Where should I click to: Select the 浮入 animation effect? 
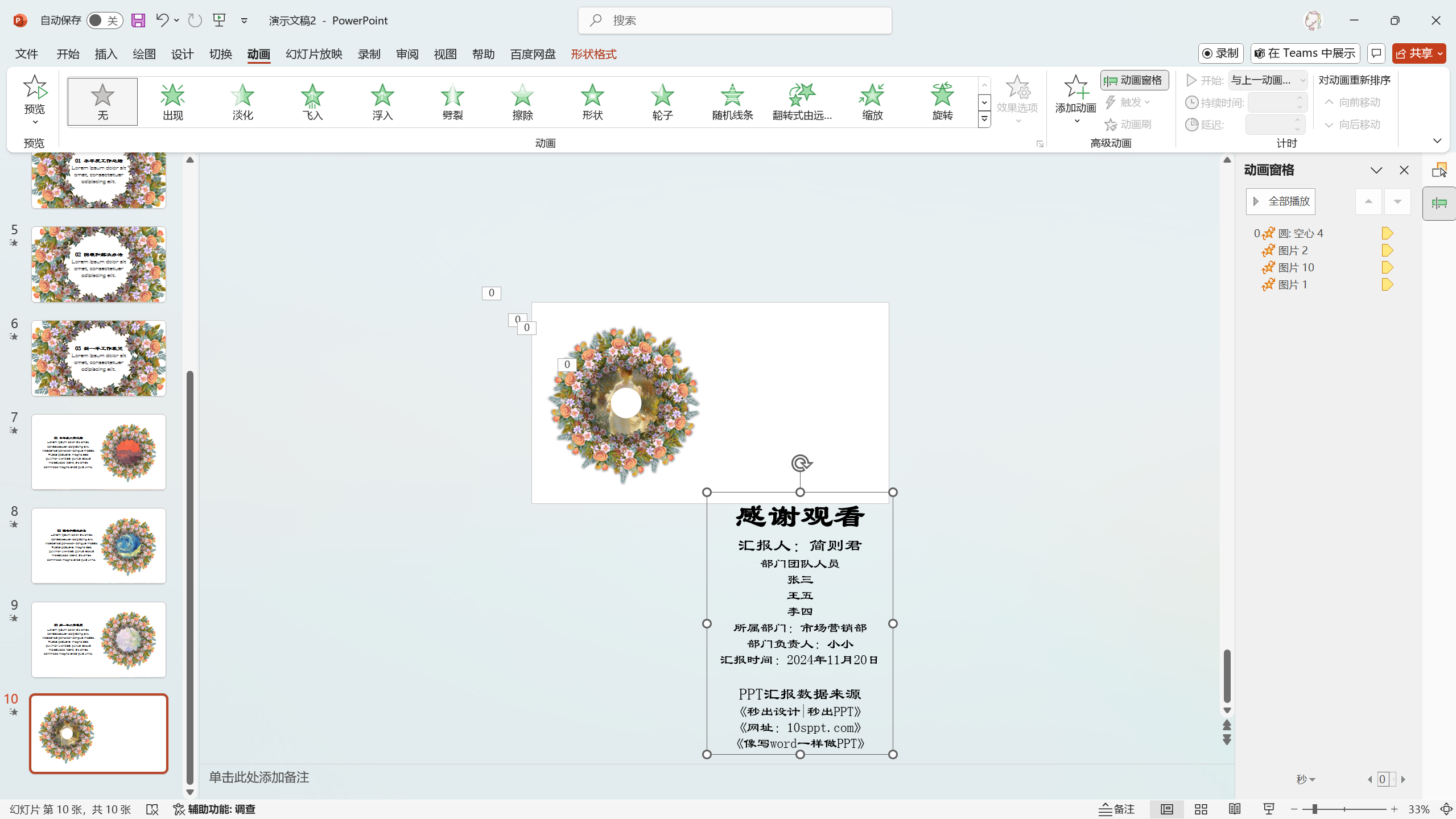tap(382, 102)
